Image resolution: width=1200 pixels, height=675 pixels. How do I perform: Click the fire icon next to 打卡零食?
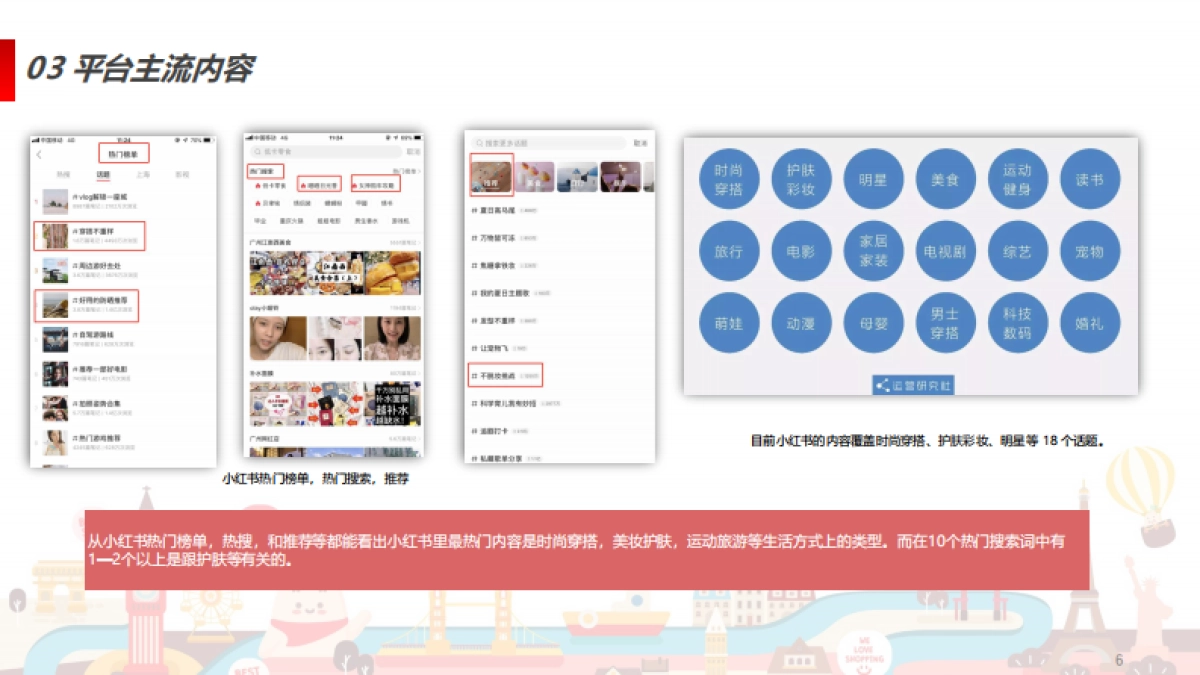[259, 188]
